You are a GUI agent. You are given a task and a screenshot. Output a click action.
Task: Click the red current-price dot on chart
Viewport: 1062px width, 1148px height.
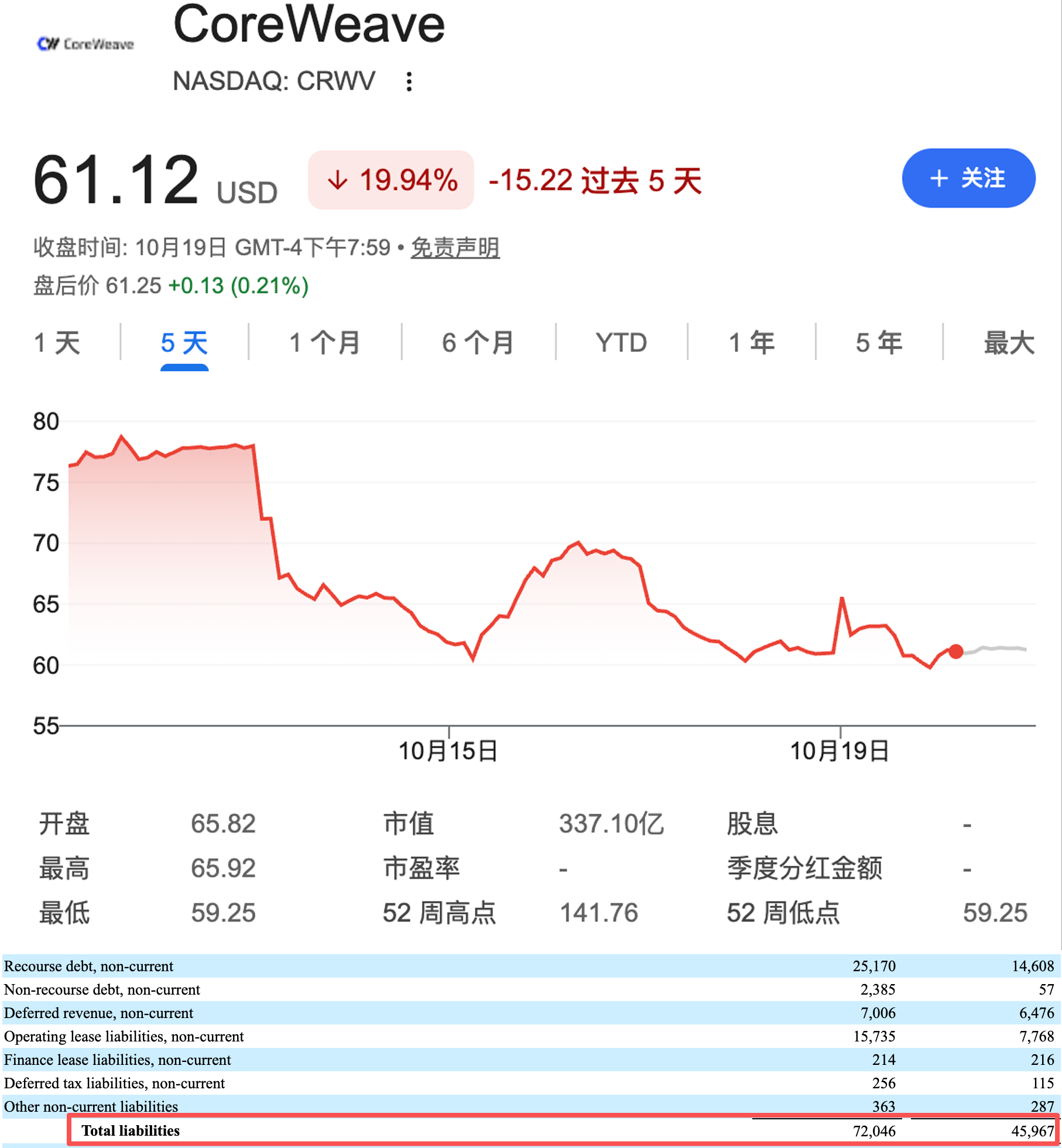(x=956, y=651)
